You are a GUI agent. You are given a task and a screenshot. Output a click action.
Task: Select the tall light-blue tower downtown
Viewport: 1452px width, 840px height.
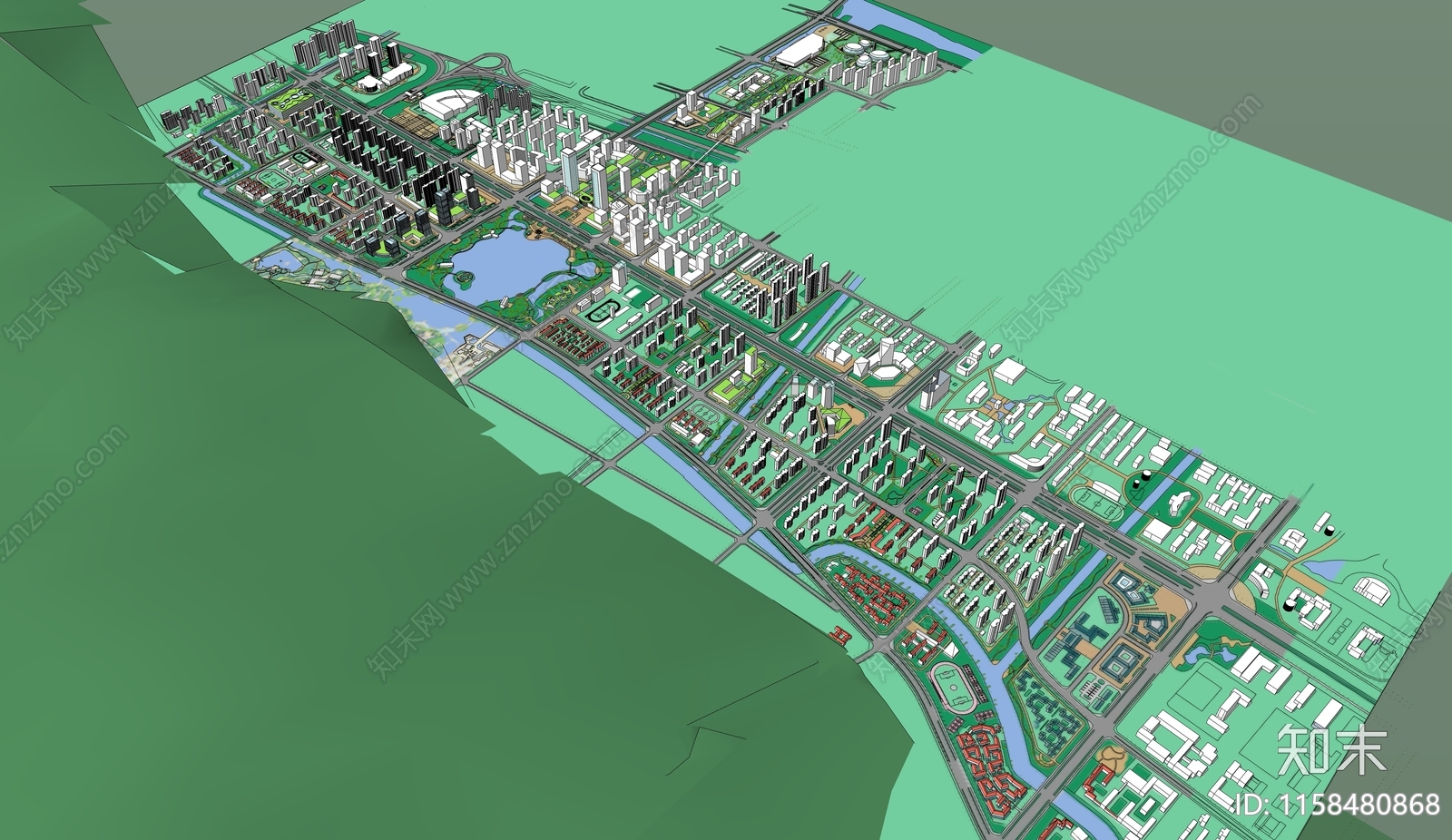click(x=570, y=171)
